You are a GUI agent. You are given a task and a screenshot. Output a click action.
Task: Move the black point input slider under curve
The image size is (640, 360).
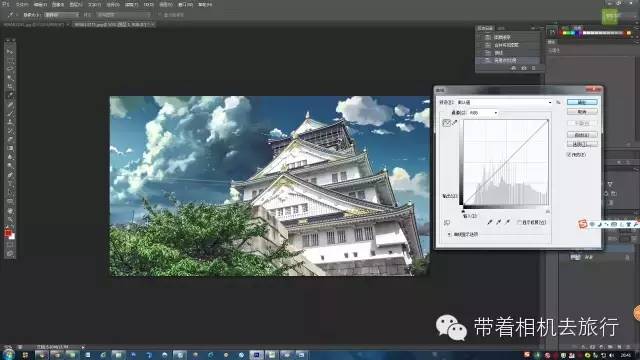pos(463,211)
